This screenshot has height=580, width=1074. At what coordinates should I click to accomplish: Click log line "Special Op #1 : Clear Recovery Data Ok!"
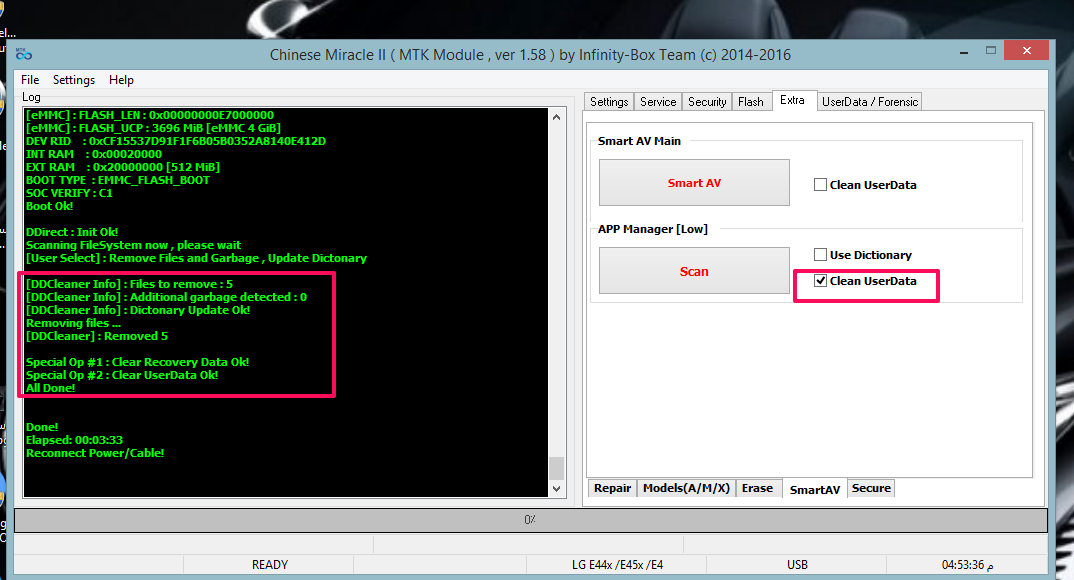click(x=138, y=362)
